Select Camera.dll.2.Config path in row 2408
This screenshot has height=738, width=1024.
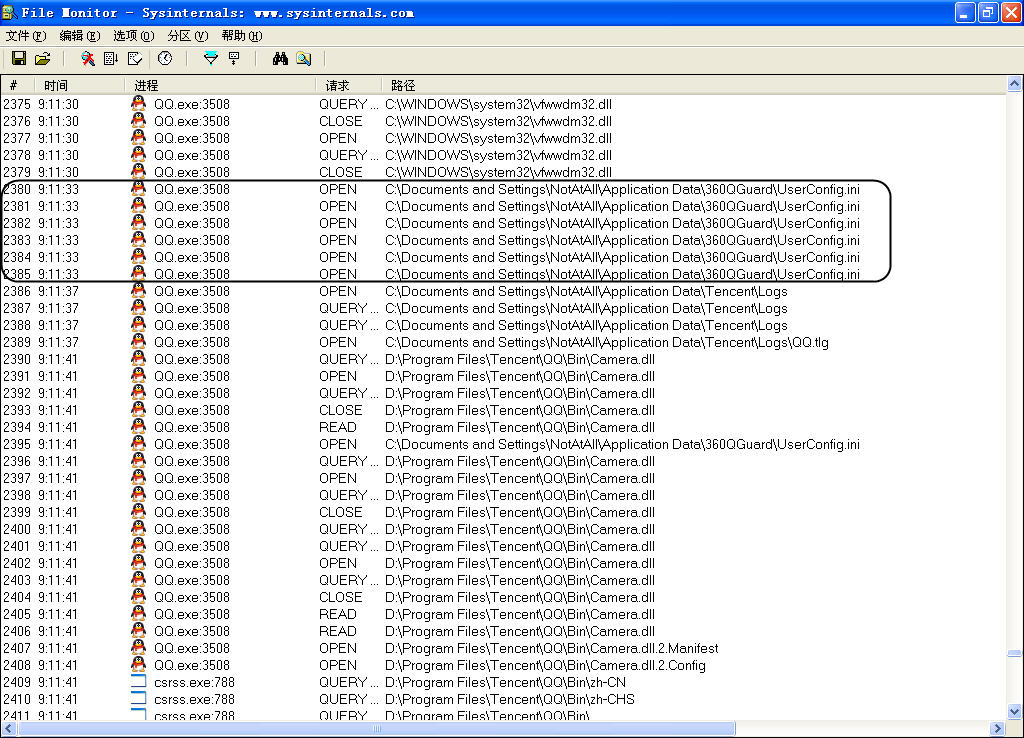coord(545,664)
